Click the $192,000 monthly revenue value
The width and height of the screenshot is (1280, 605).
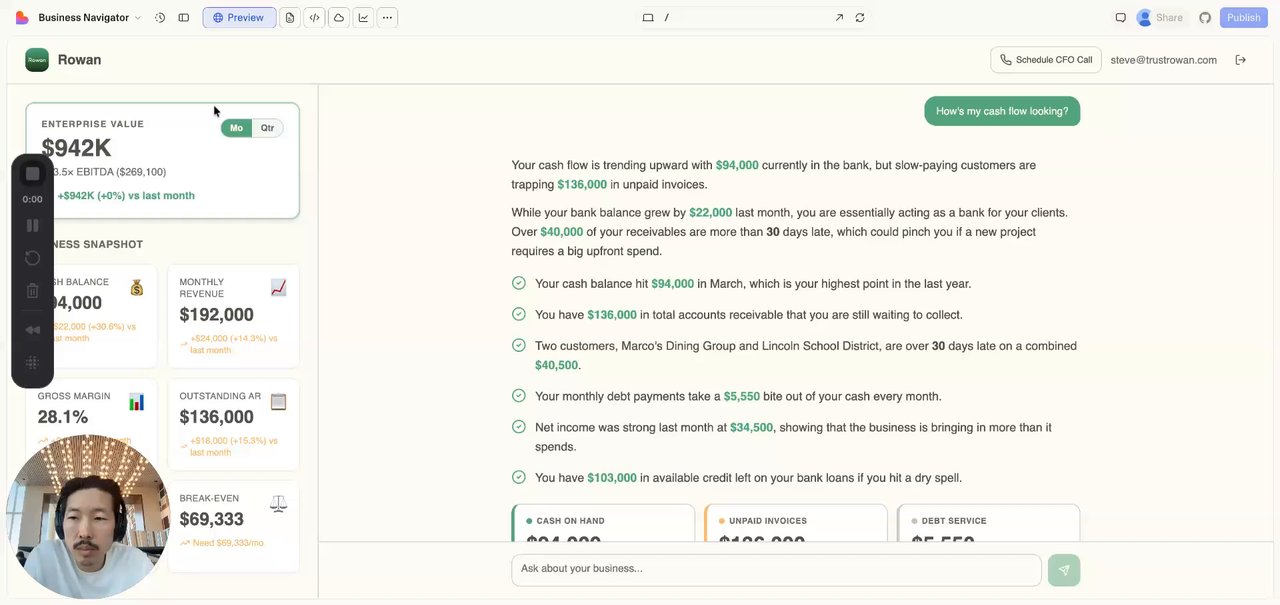(216, 315)
